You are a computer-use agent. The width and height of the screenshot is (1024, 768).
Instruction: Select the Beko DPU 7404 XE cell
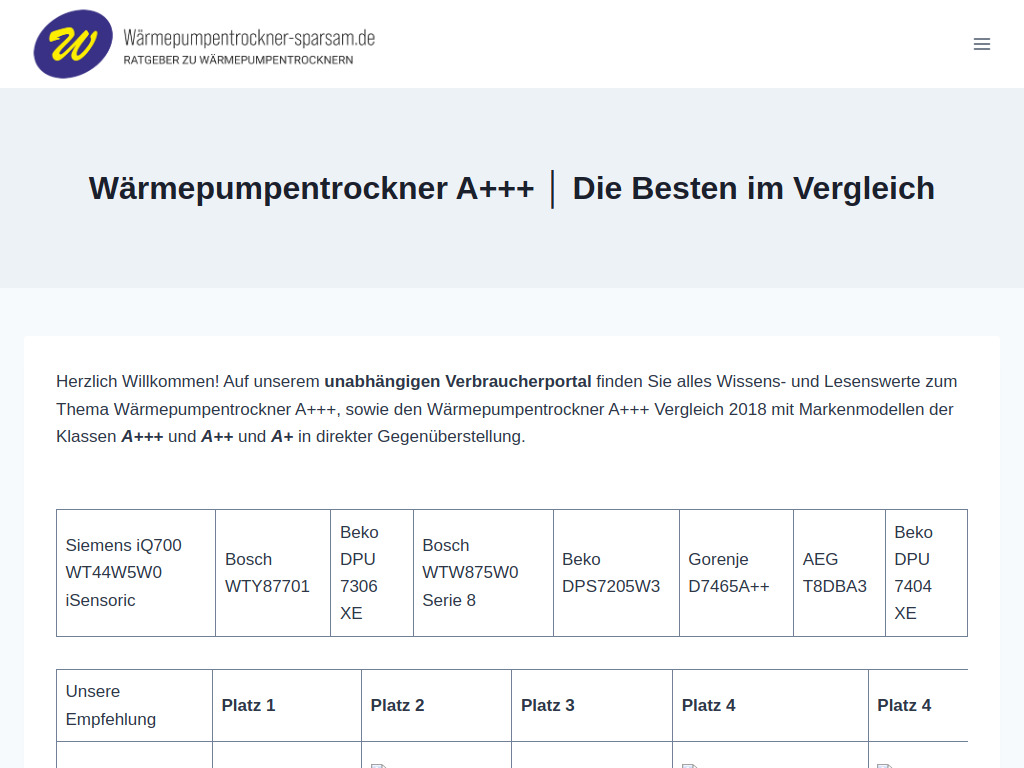click(x=926, y=573)
